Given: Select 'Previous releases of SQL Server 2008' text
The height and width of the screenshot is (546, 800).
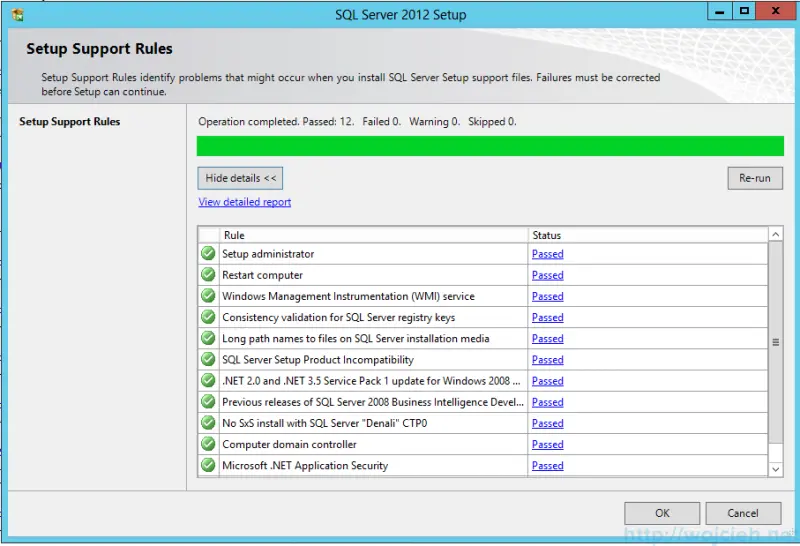Looking at the screenshot, I should (373, 402).
